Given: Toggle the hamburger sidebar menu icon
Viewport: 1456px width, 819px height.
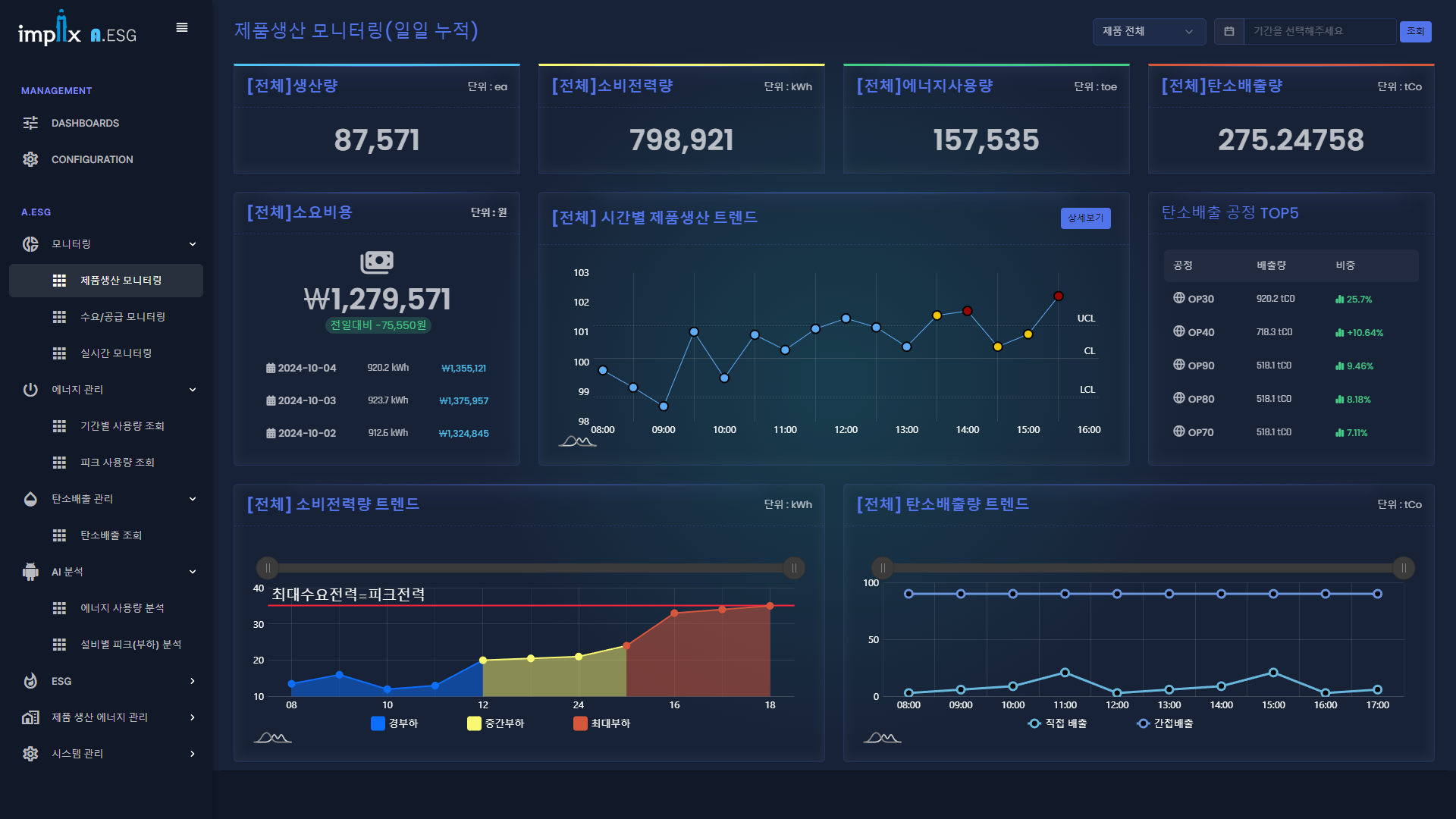Looking at the screenshot, I should click(x=182, y=27).
